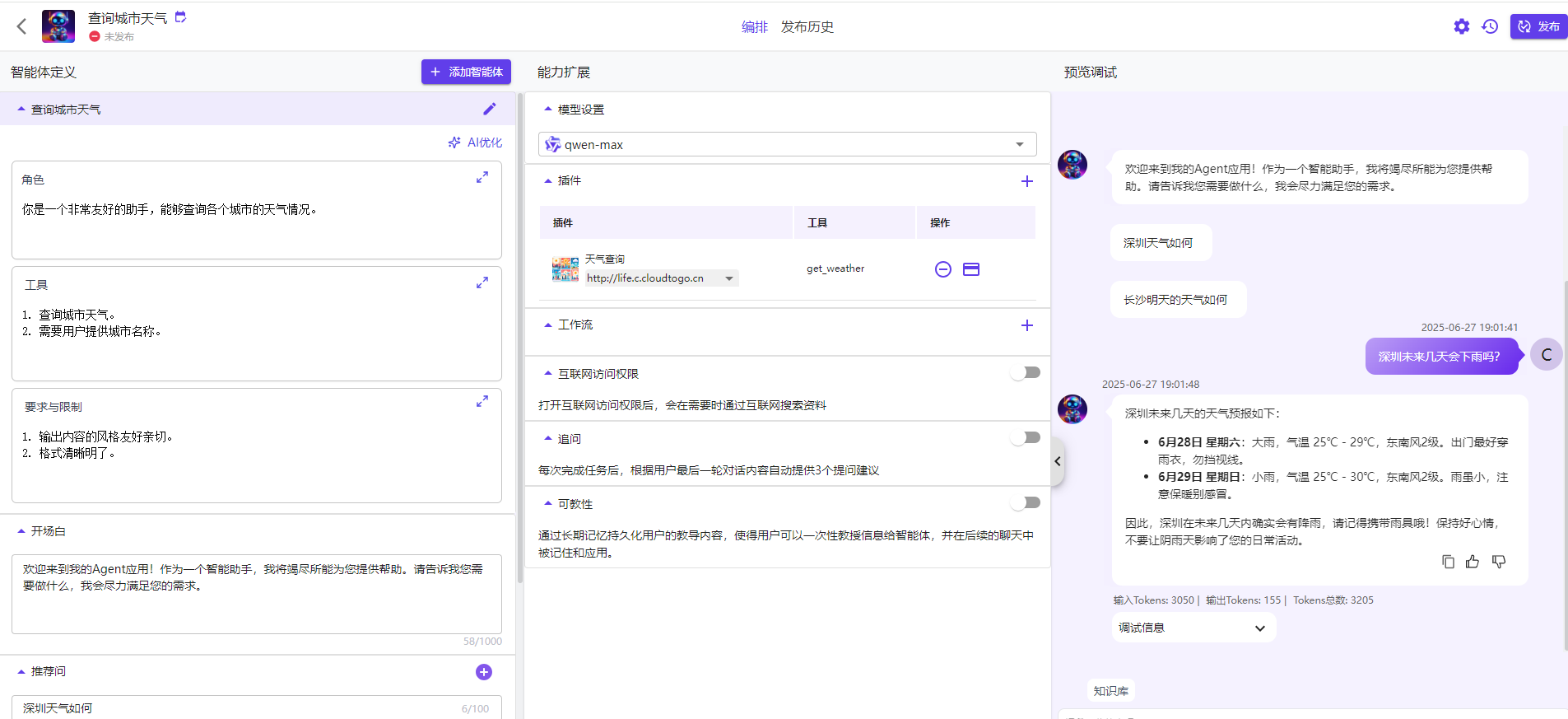
Task: Collapse the preview panel with side arrow handle
Action: (x=1058, y=461)
